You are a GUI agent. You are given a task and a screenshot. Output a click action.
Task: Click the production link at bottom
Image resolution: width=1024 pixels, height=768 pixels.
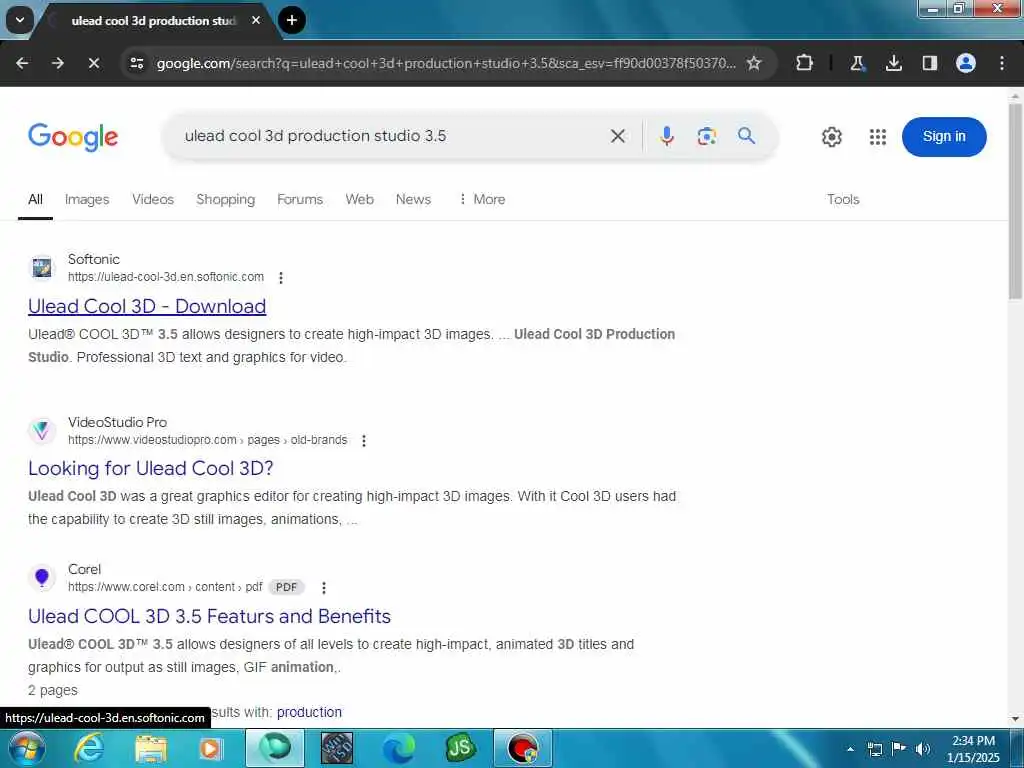[310, 712]
